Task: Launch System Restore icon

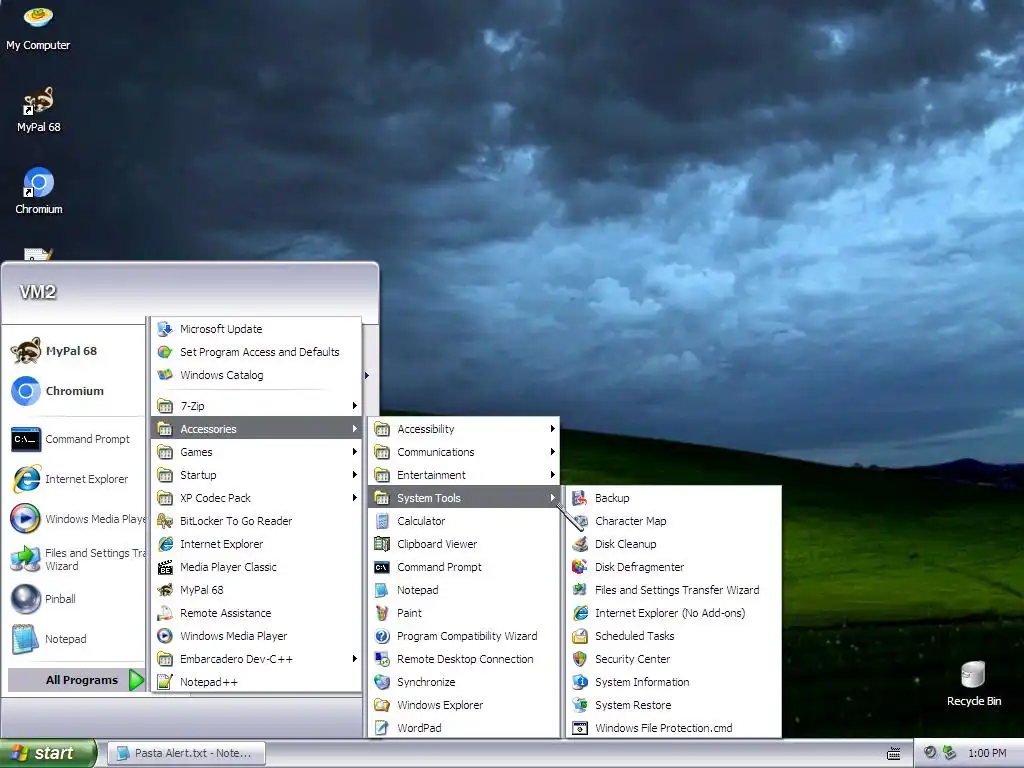Action: coord(580,705)
